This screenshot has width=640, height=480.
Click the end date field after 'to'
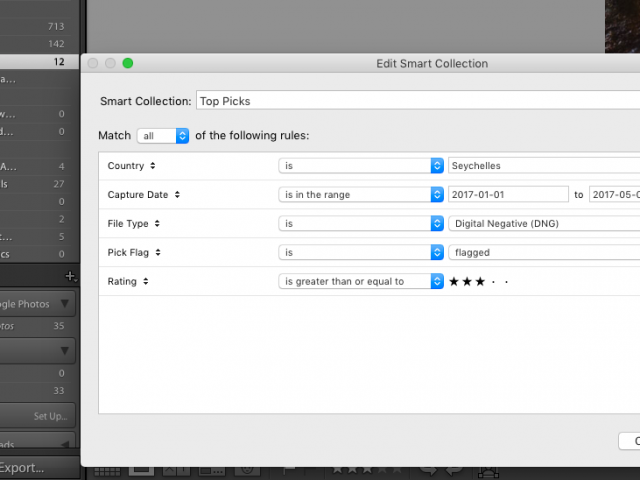(615, 195)
